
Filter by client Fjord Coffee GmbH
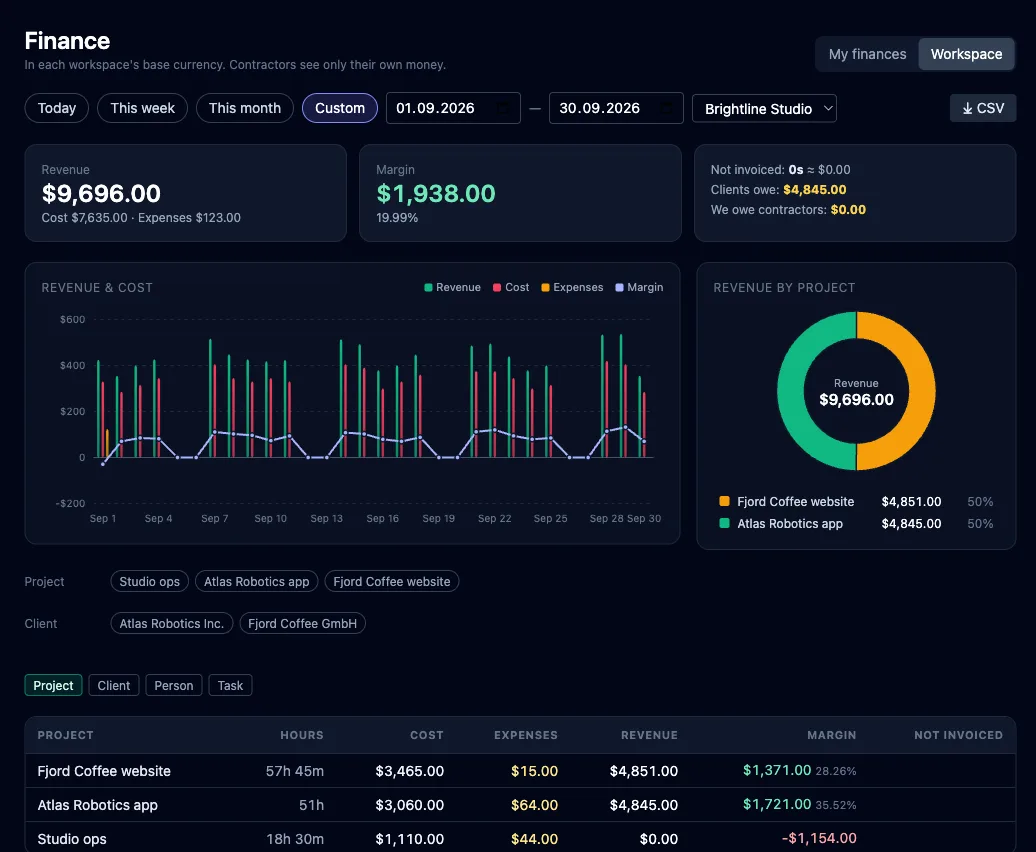(303, 623)
